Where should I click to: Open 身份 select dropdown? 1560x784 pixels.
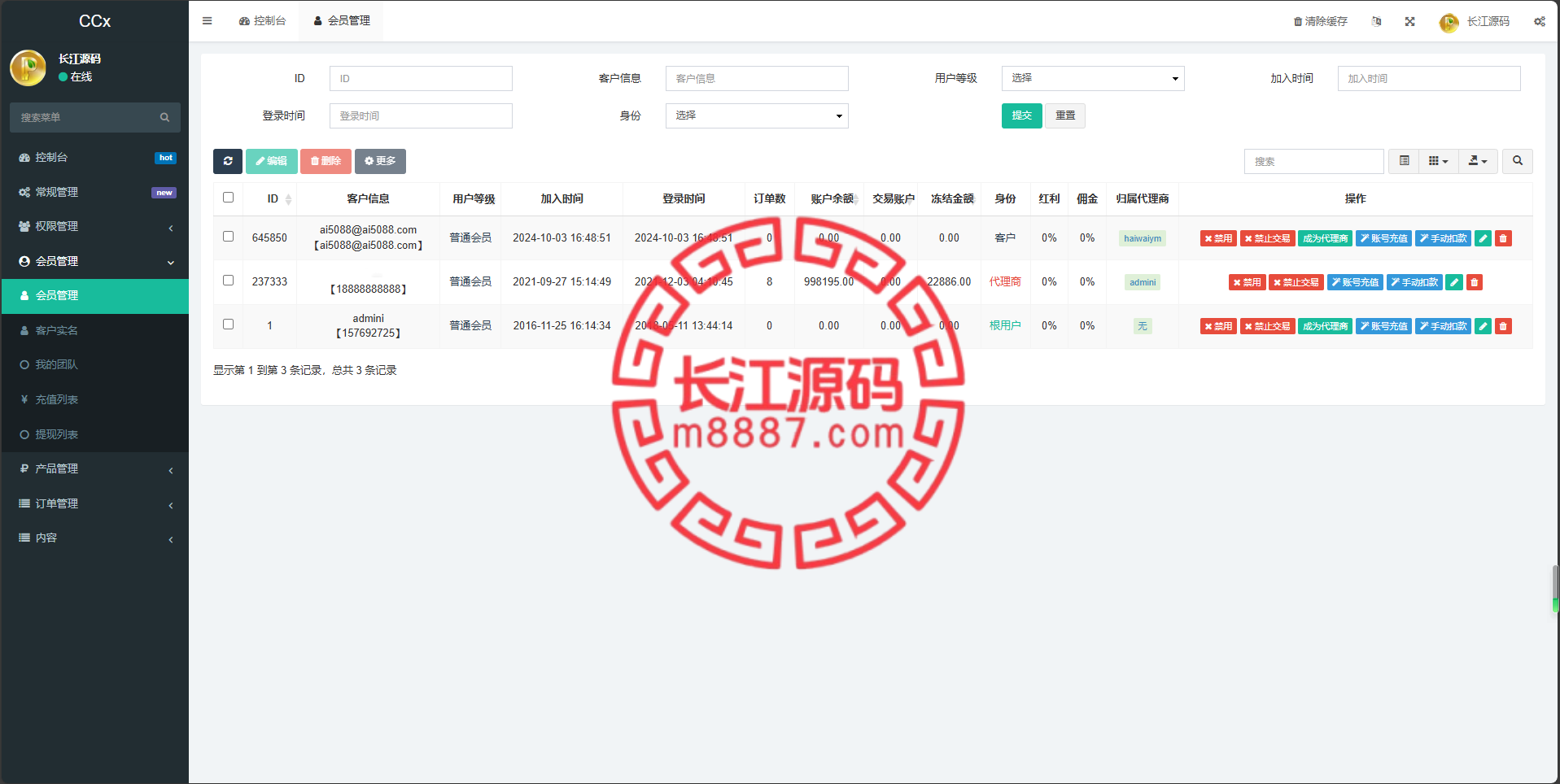point(757,115)
